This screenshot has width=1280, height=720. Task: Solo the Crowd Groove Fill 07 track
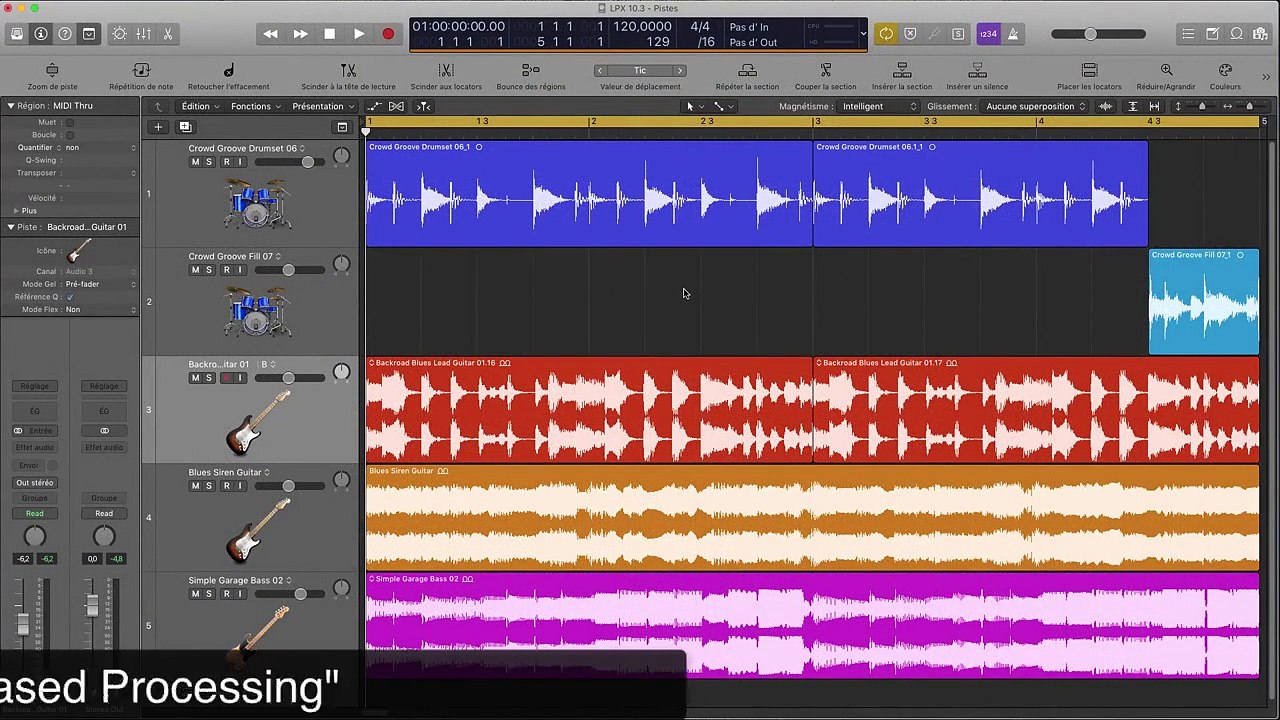209,270
